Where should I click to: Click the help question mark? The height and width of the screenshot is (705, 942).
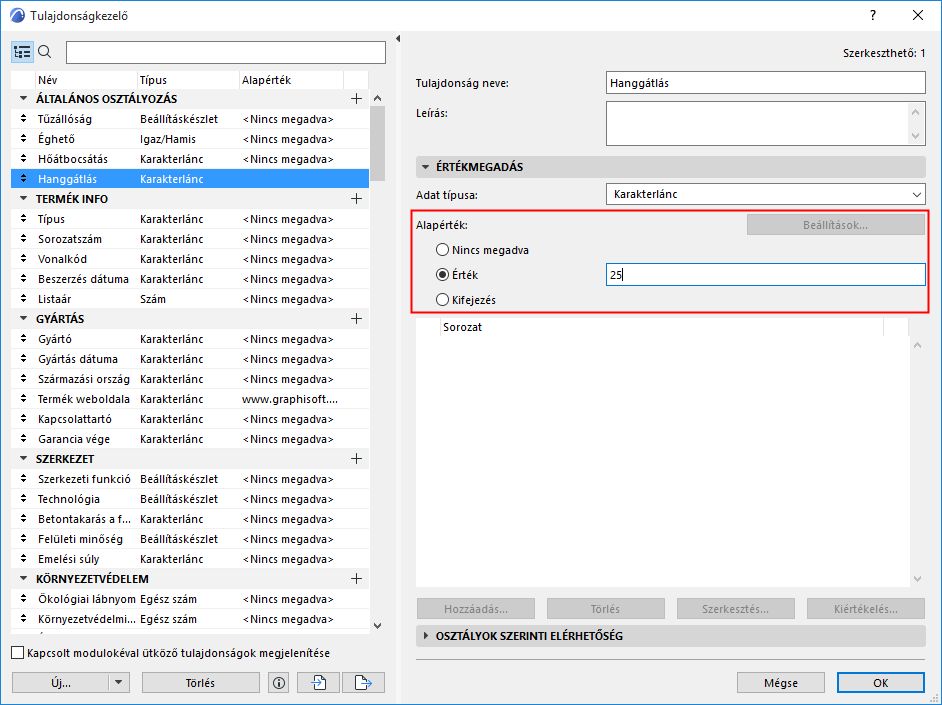pos(873,16)
